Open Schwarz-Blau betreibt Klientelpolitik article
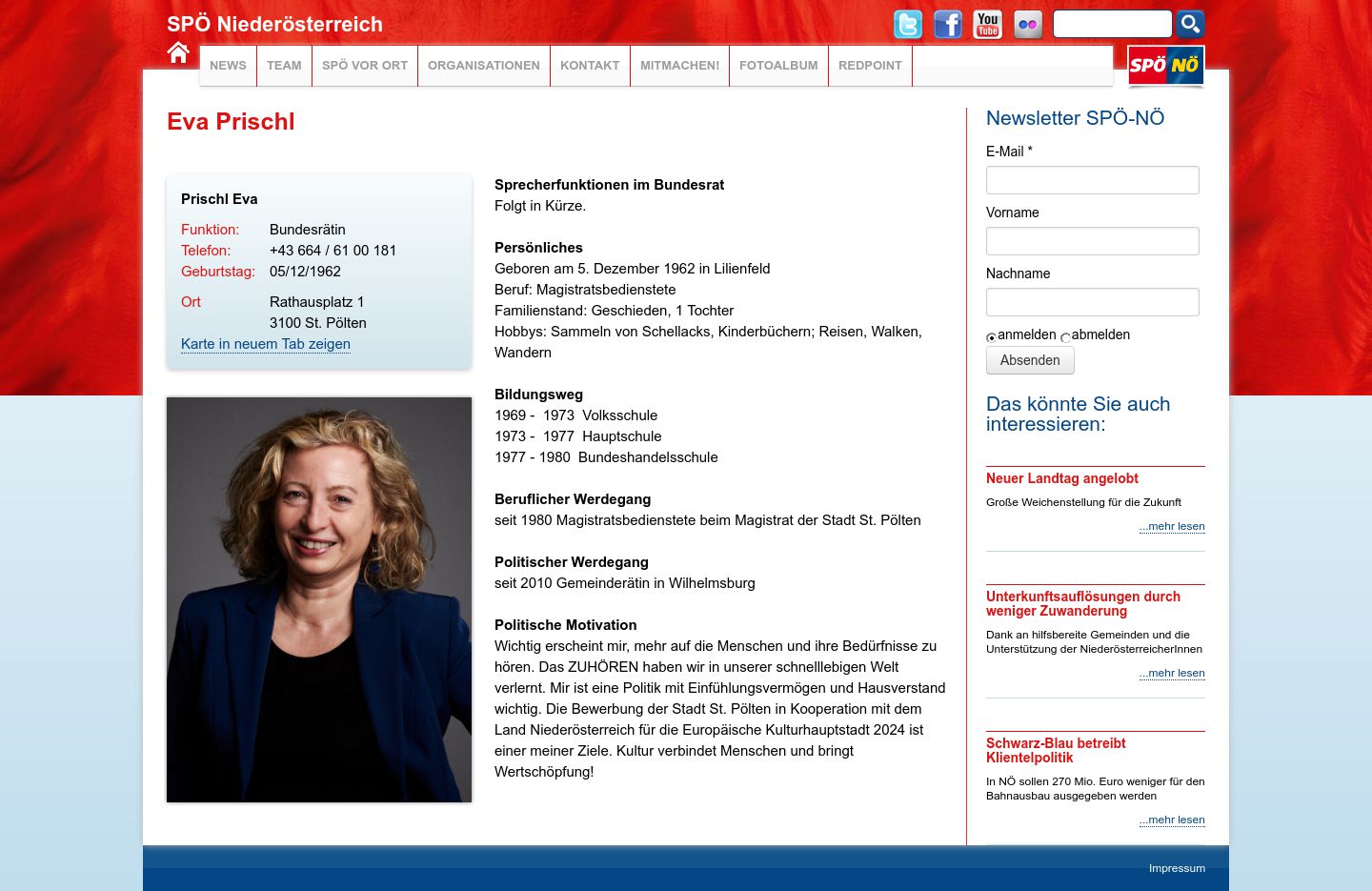The width and height of the screenshot is (1372, 891). 1056,750
